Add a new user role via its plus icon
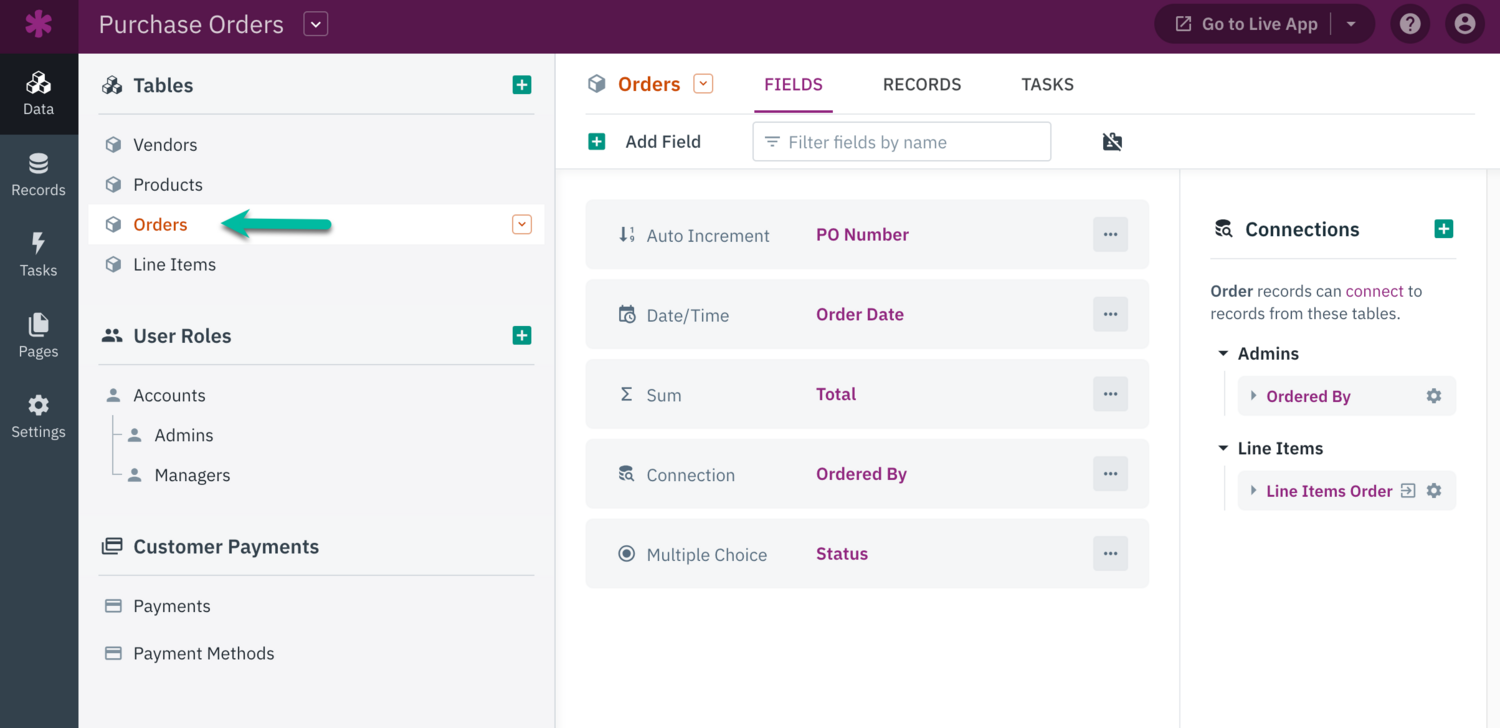 pyautogui.click(x=522, y=335)
